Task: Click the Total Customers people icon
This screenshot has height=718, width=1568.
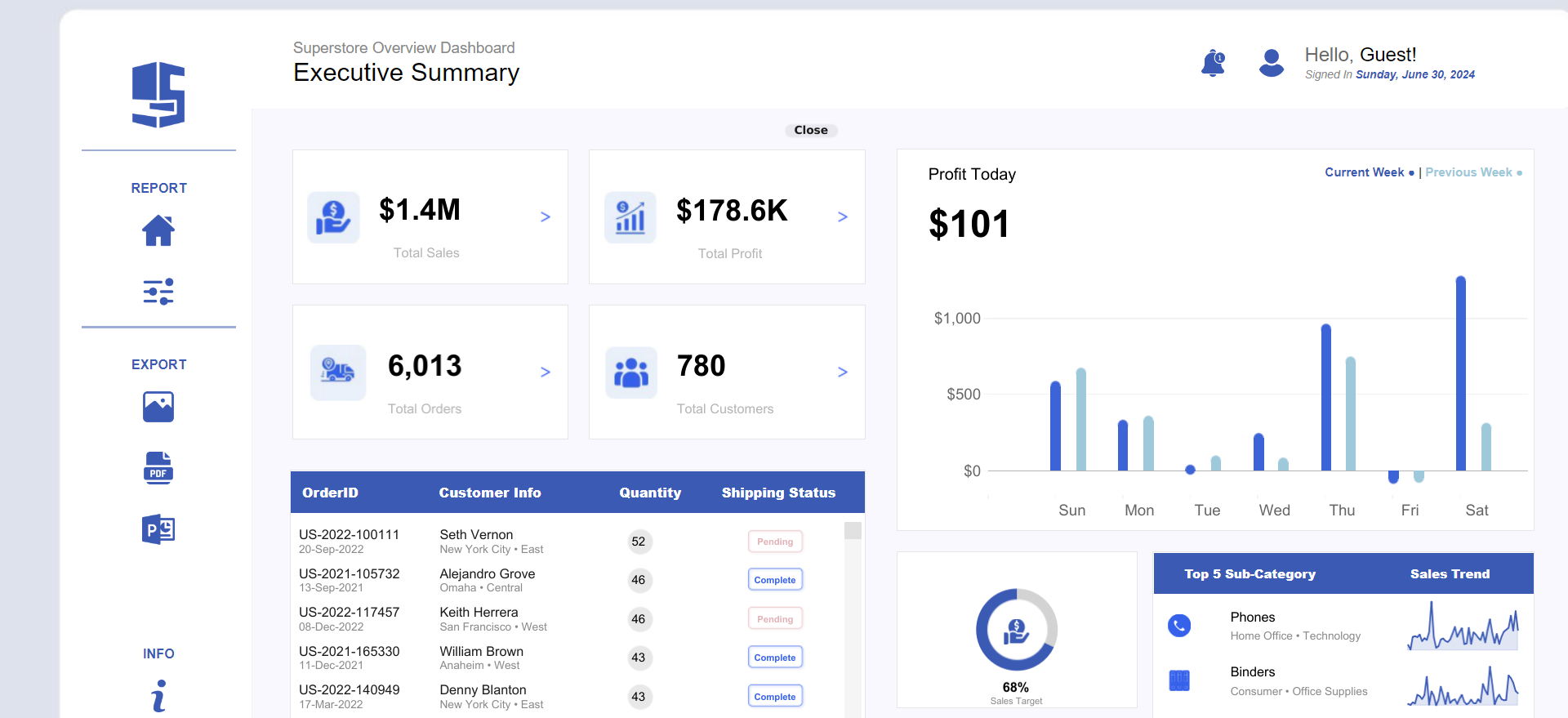Action: click(631, 372)
